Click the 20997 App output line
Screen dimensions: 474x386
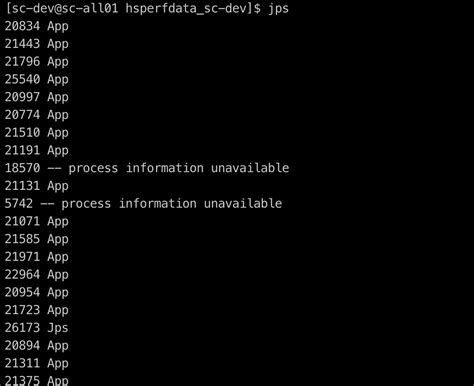(x=37, y=97)
